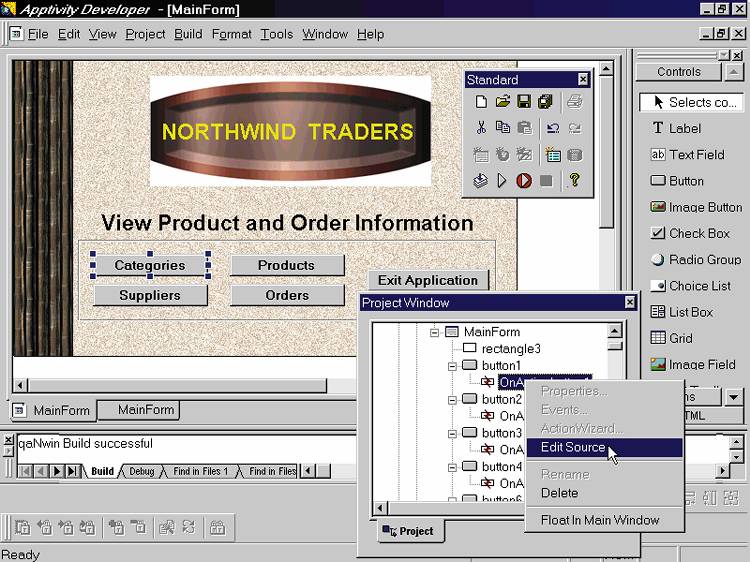The image size is (750, 562).
Task: Select the Label control tool
Action: coord(676,128)
